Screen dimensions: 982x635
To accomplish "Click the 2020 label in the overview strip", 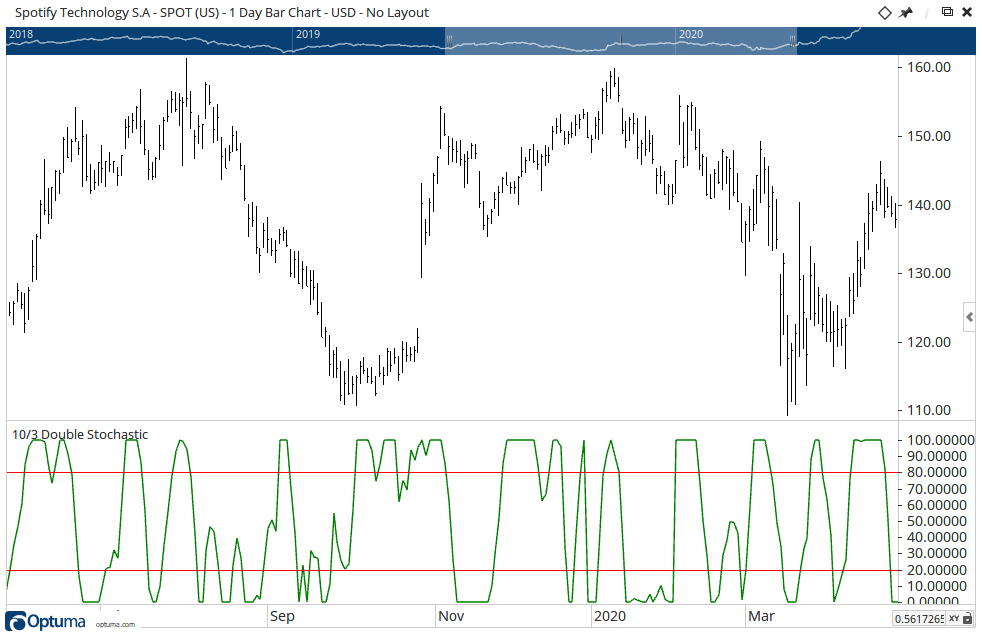I will tap(691, 34).
